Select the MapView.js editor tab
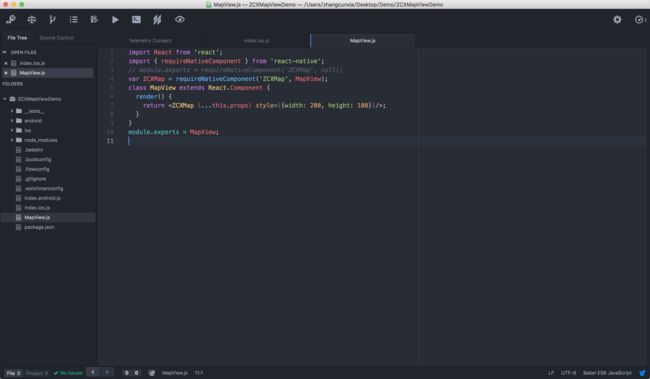 click(362, 41)
